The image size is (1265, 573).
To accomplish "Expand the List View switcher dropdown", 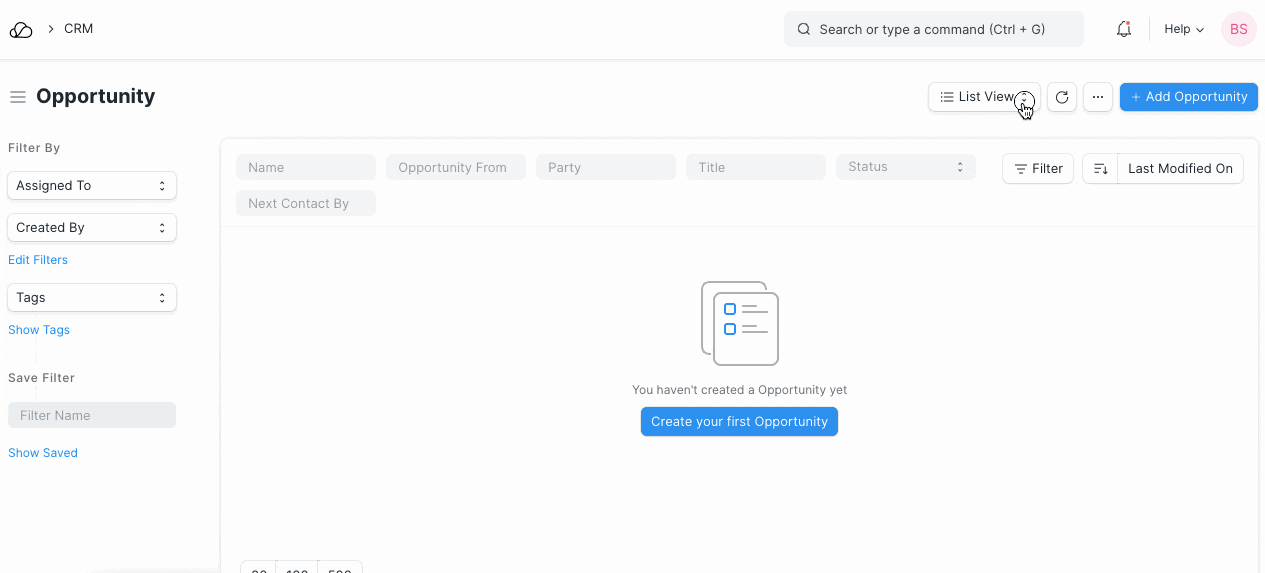I will click(x=984, y=97).
